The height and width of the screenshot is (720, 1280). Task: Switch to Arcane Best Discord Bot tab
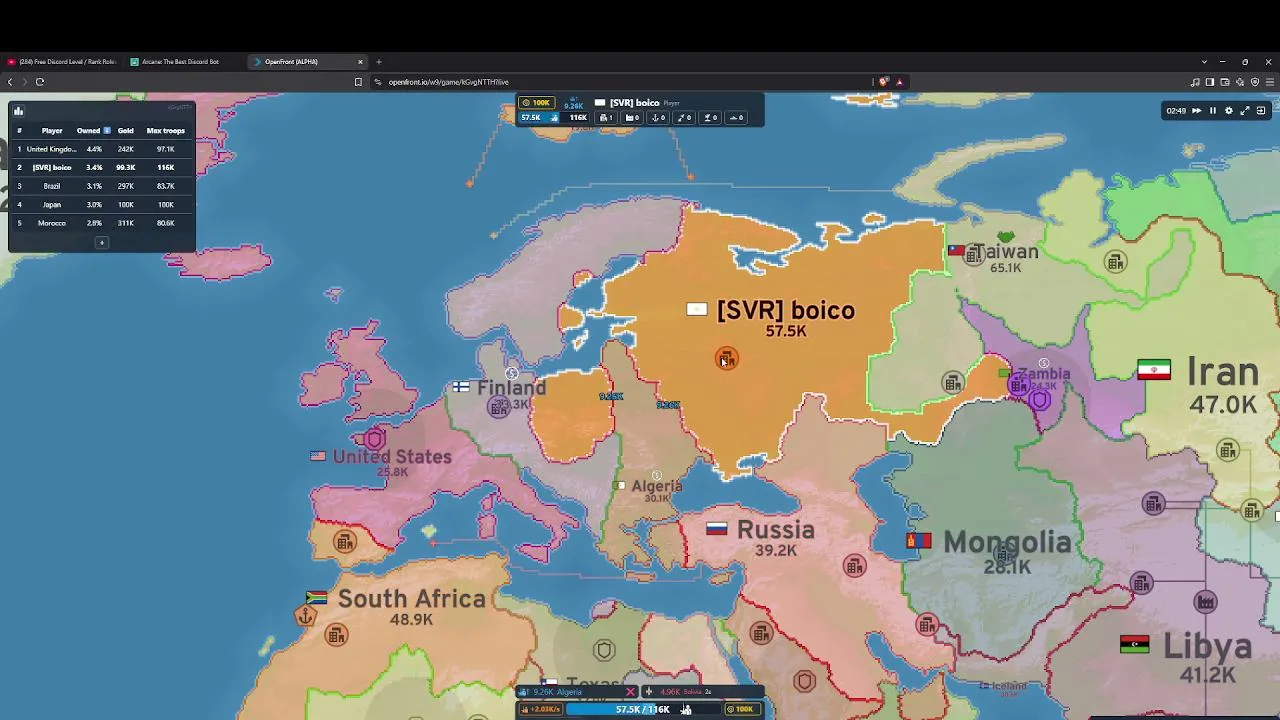[181, 62]
